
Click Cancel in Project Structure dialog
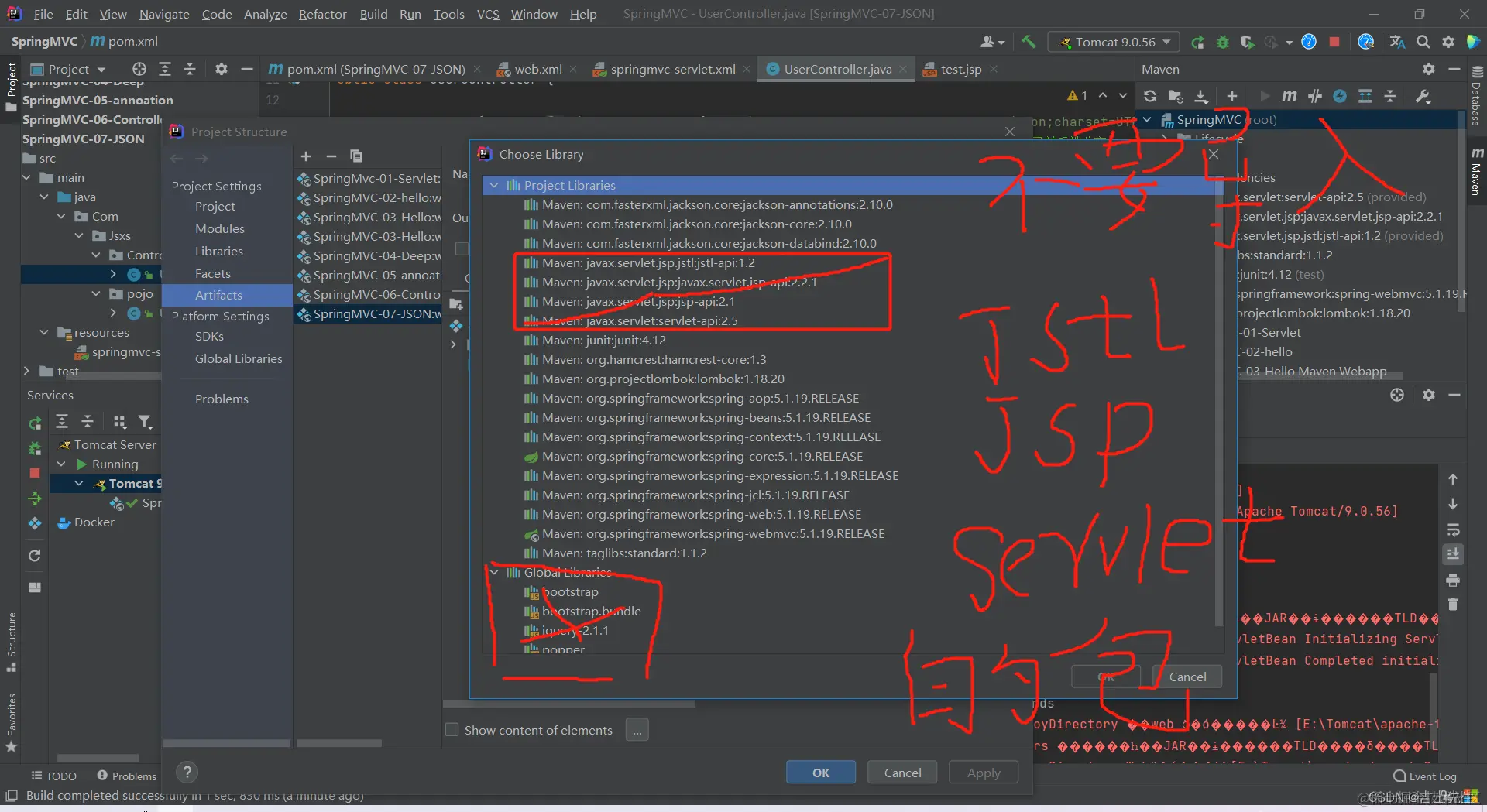pos(903,773)
